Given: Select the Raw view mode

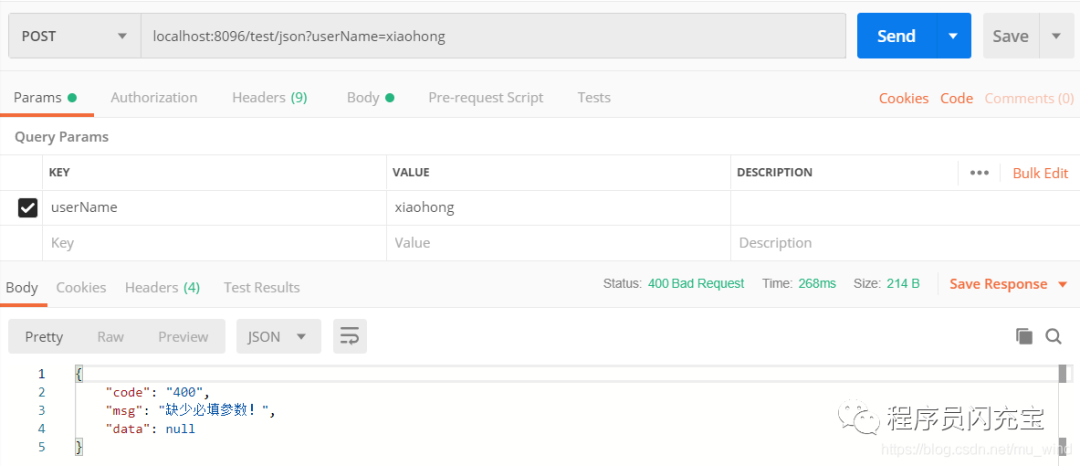Looking at the screenshot, I should 110,337.
